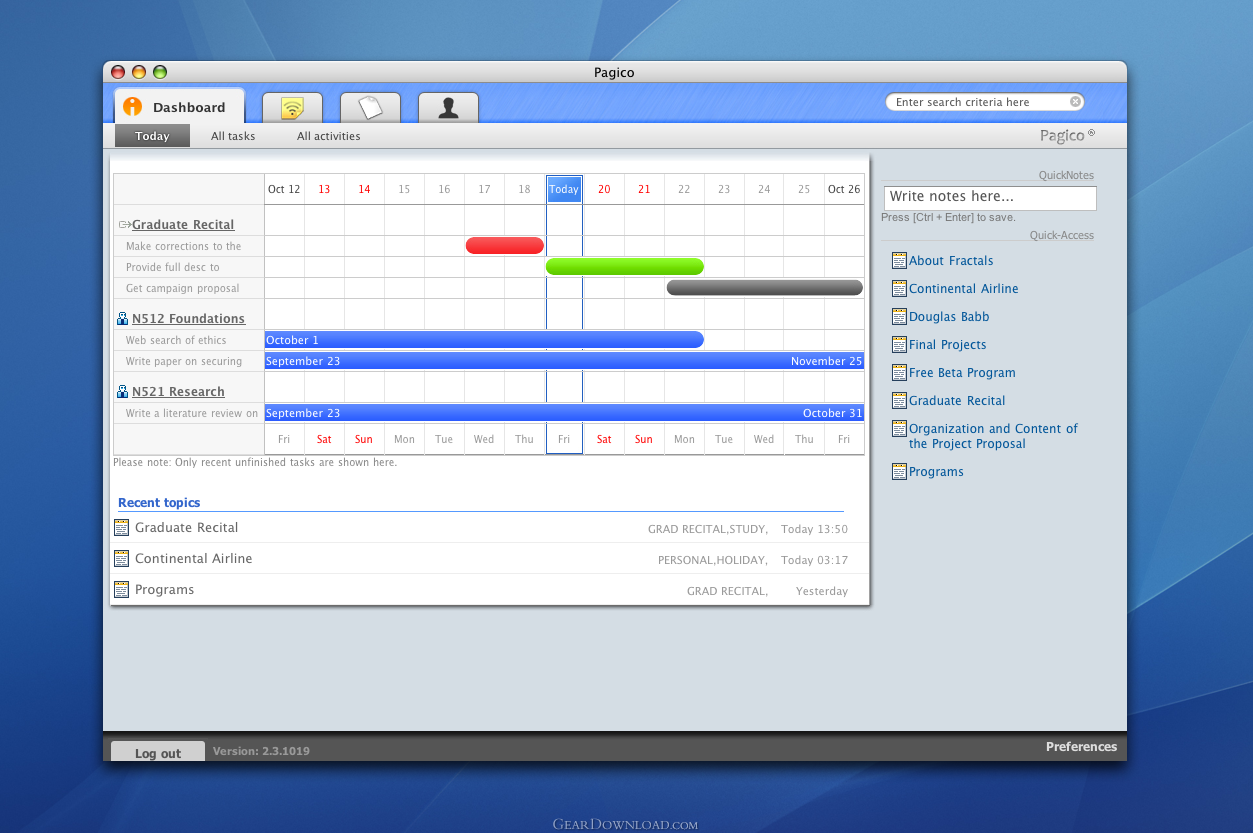Click the 'Get campaign proposal' task label
Viewport: 1253px width, 833px height.
183,288
